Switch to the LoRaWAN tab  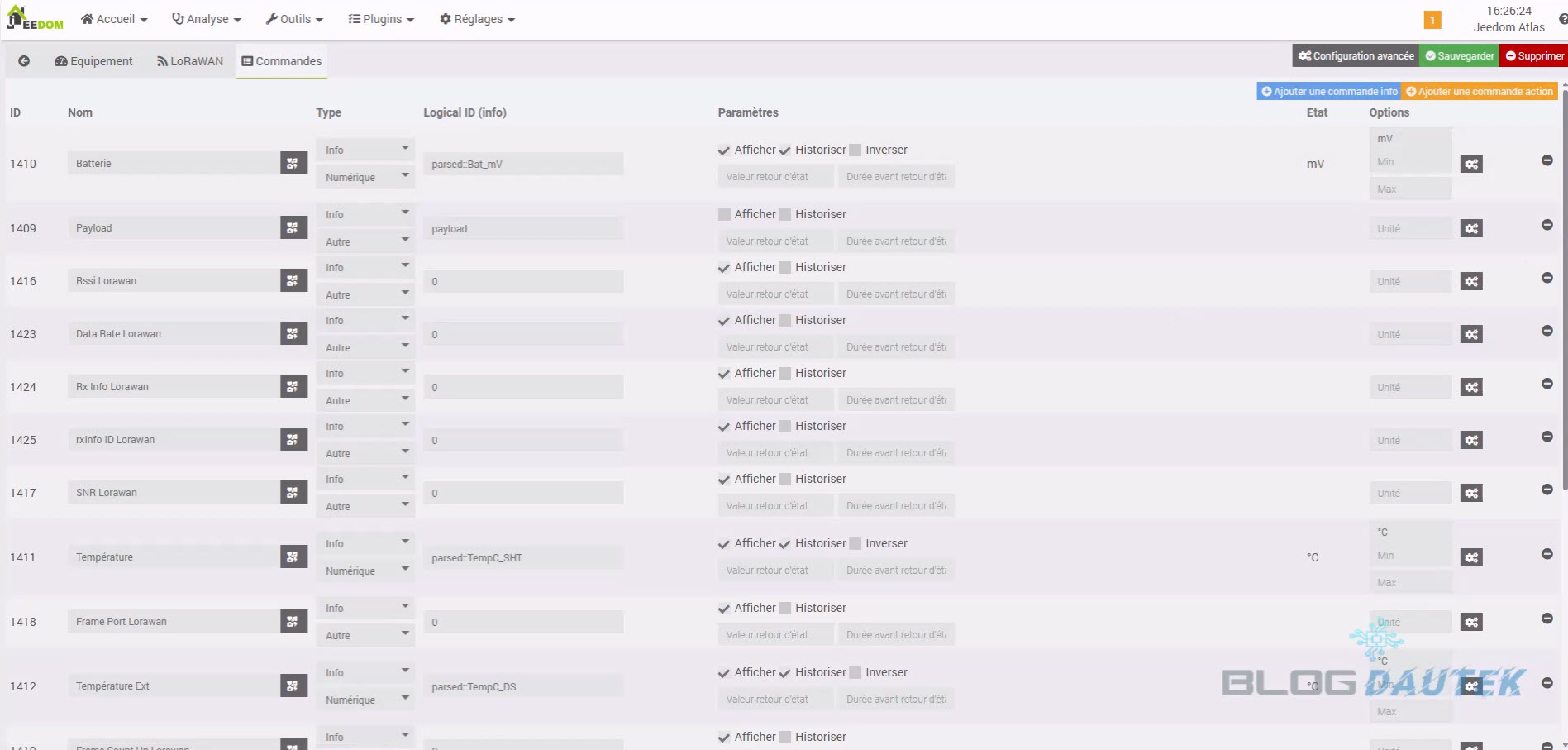coord(190,61)
